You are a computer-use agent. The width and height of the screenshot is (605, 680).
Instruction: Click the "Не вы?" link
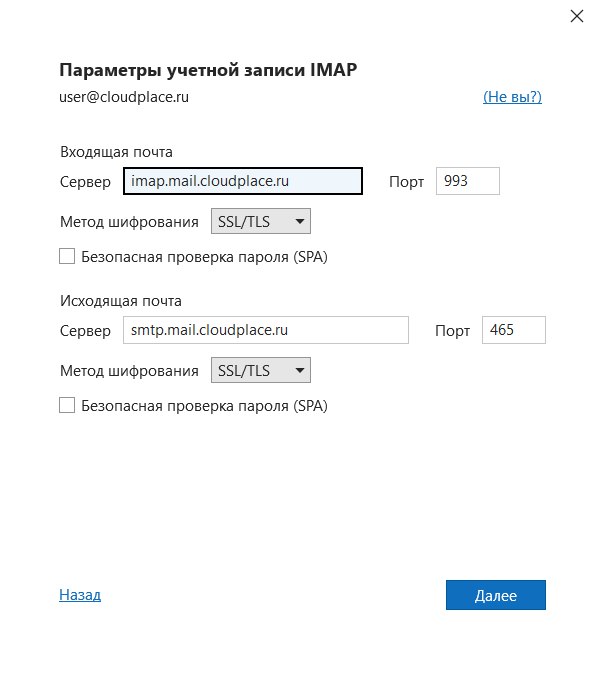click(x=512, y=97)
